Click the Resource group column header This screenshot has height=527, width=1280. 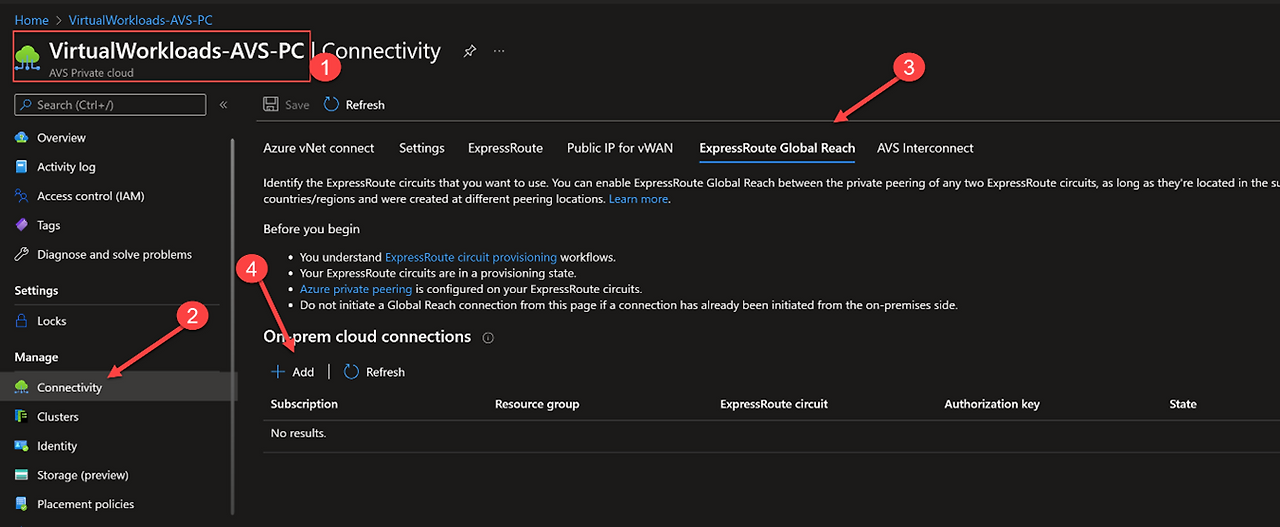pos(537,404)
